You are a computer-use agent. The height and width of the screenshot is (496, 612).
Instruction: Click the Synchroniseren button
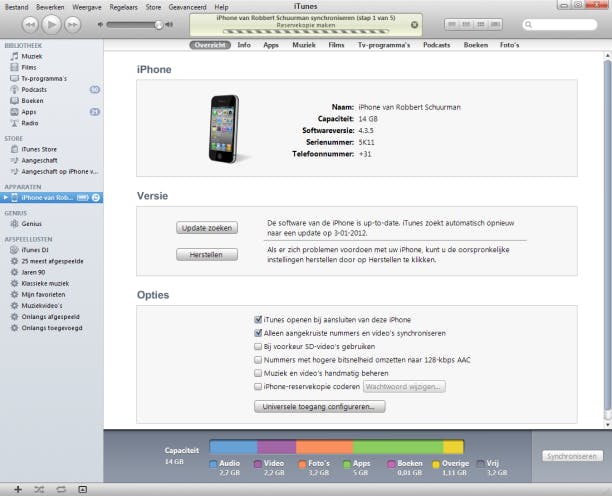572,456
